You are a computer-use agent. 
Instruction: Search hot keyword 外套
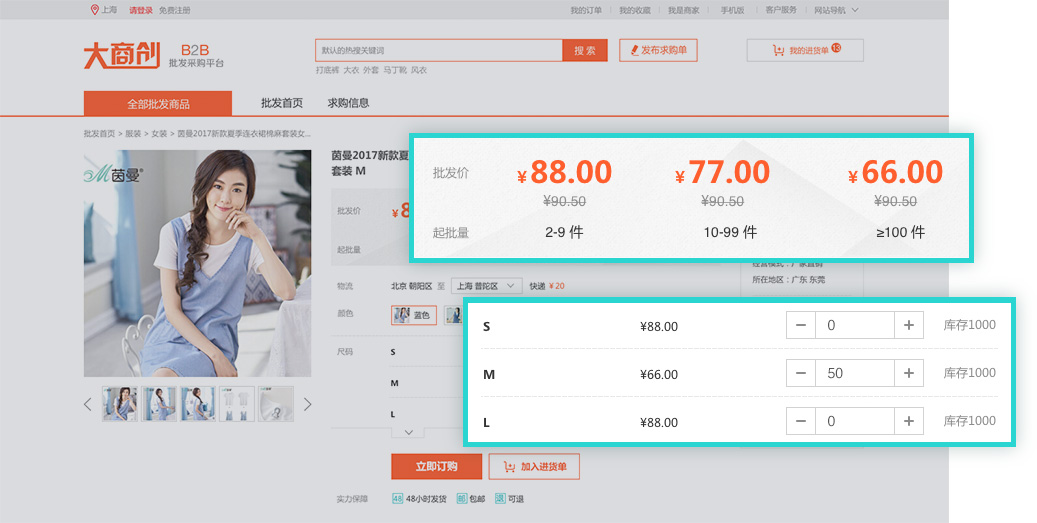pyautogui.click(x=370, y=70)
